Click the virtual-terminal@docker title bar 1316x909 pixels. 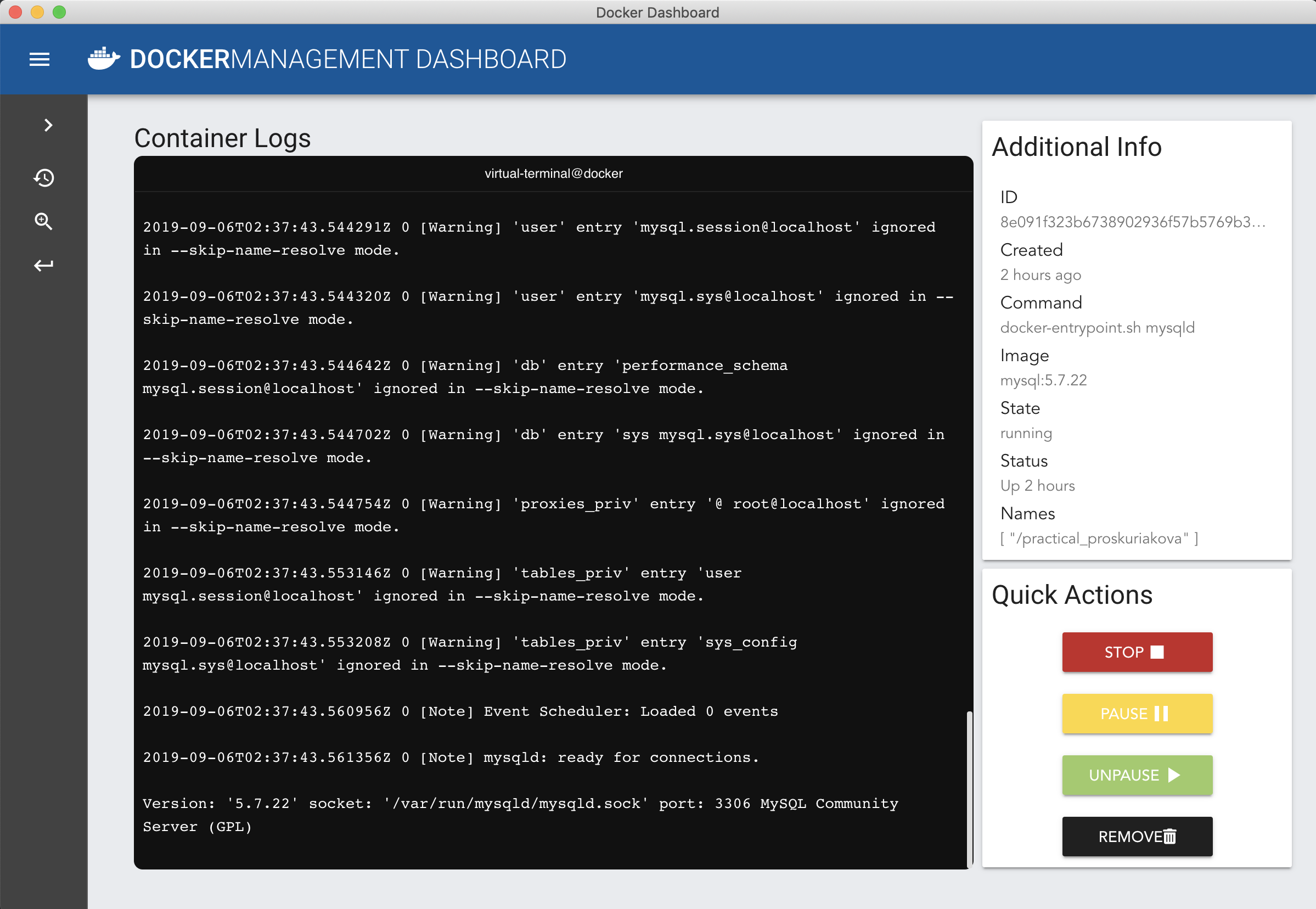tap(553, 173)
